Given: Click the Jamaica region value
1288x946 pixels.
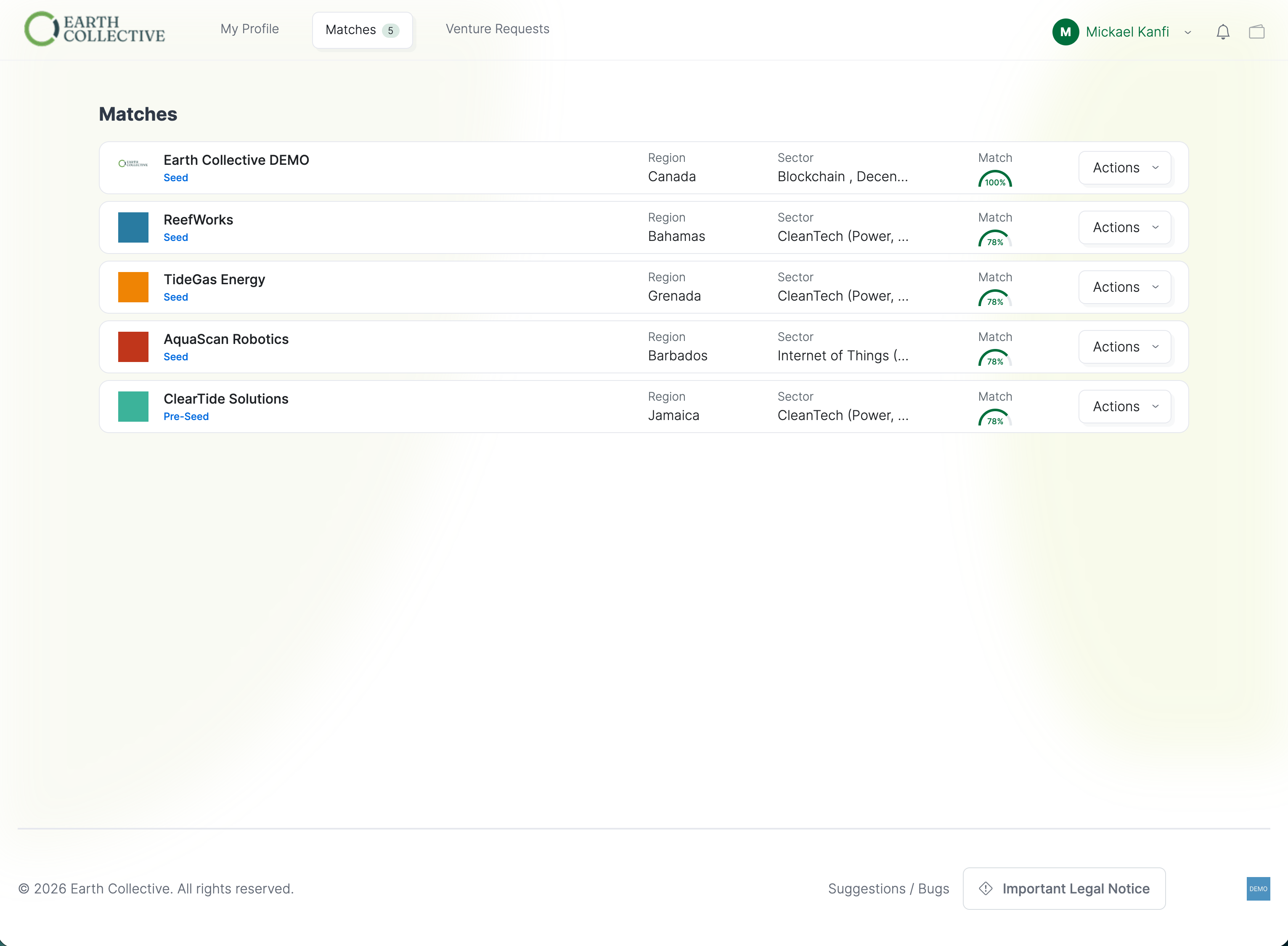Looking at the screenshot, I should click(x=673, y=416).
